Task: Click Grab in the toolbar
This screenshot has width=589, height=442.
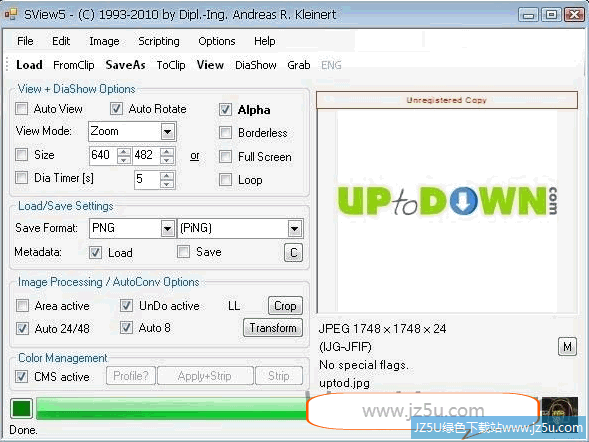Action: [299, 65]
